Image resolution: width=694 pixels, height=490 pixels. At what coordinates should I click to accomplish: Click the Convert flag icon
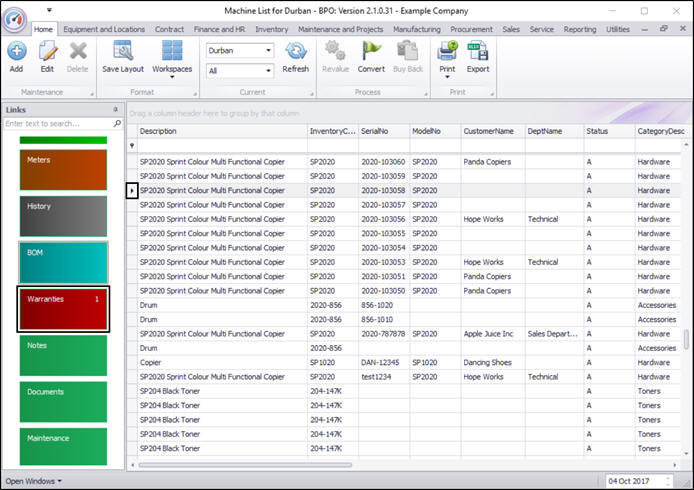point(371,51)
